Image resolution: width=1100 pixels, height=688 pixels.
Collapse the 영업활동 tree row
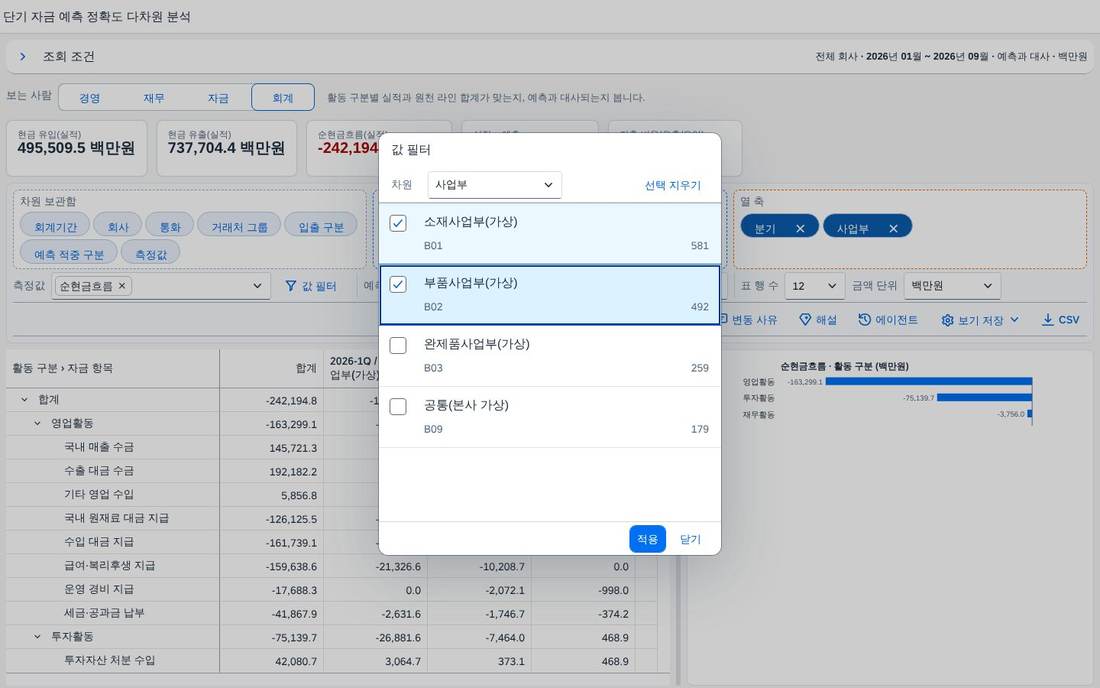[37, 424]
